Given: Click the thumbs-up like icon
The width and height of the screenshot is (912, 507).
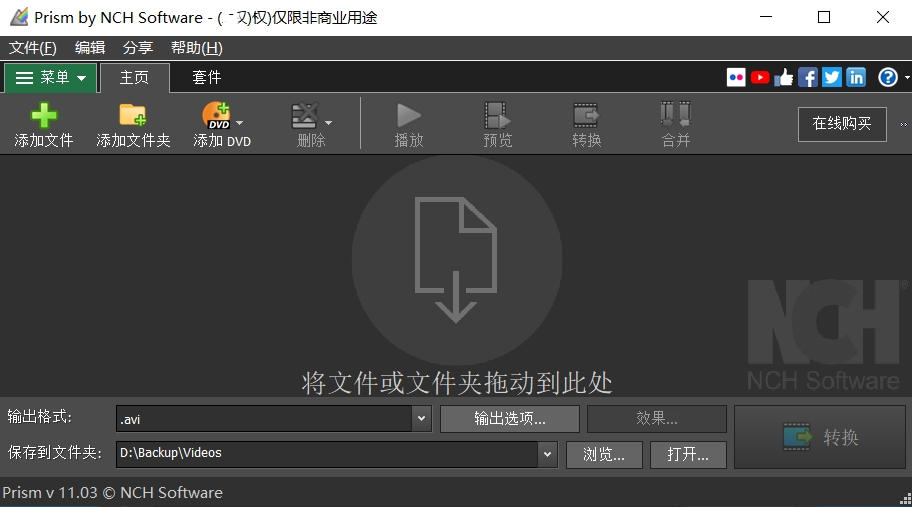Looking at the screenshot, I should (x=783, y=77).
